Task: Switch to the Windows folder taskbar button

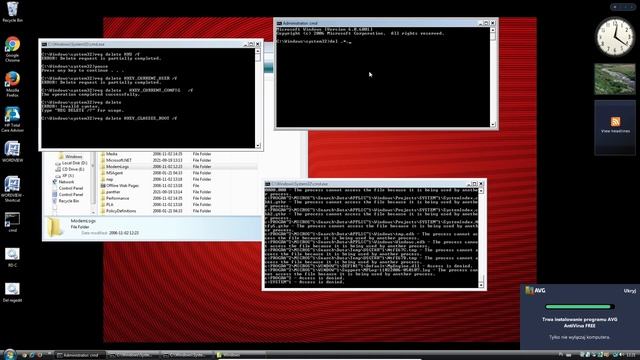Action: coord(239,356)
